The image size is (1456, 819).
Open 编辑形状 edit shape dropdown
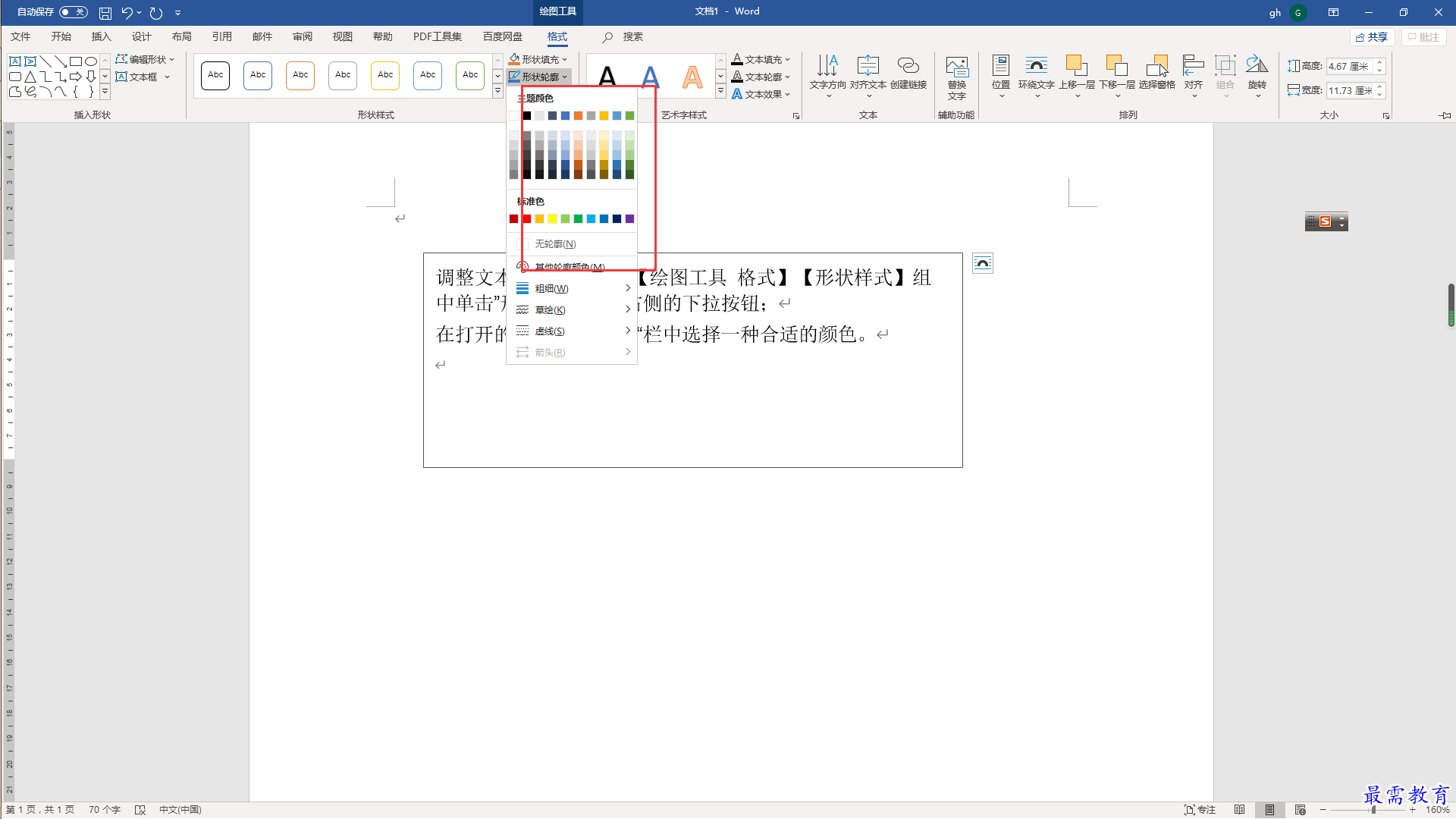coord(145,59)
